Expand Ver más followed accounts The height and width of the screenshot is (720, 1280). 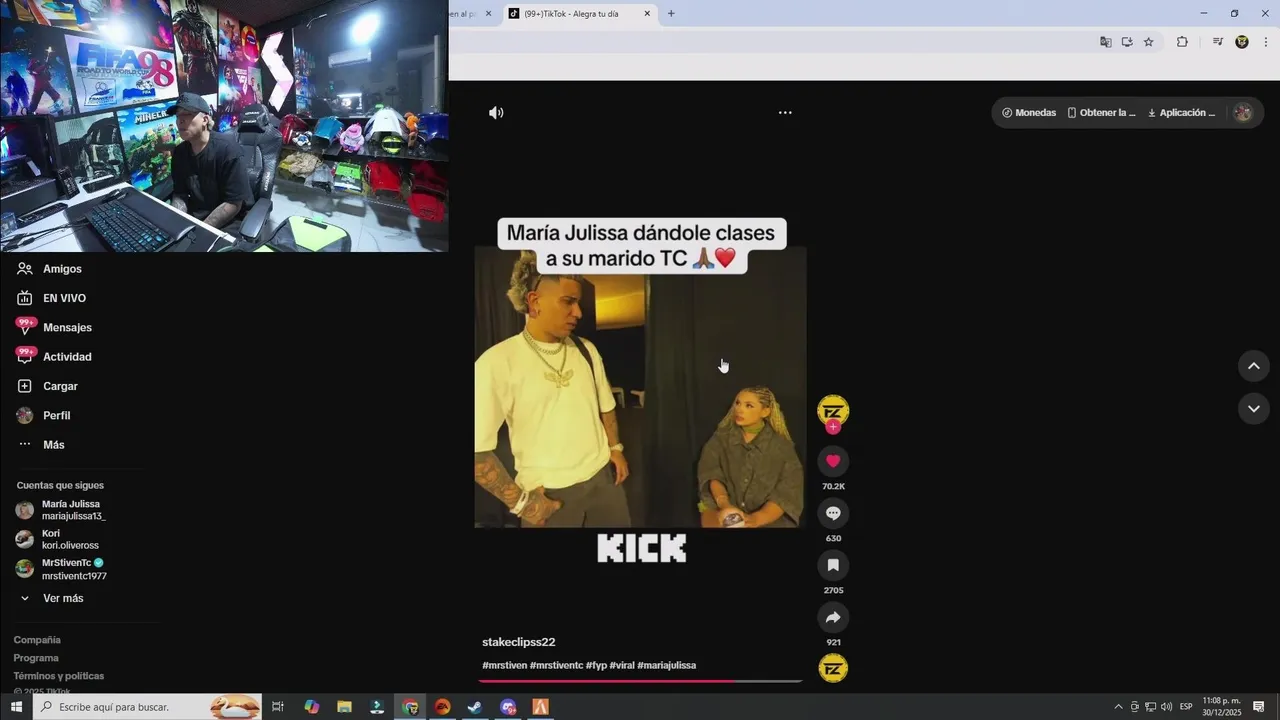(x=51, y=598)
